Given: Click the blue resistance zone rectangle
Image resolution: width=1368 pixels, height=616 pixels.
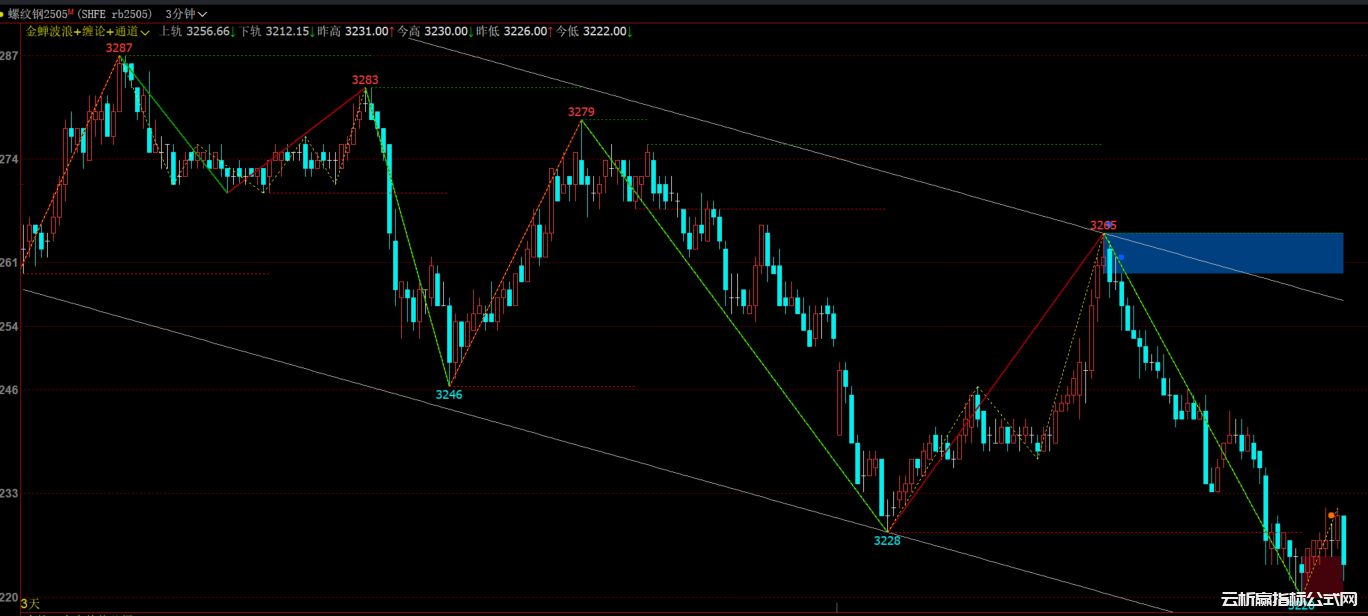Looking at the screenshot, I should click(1223, 253).
